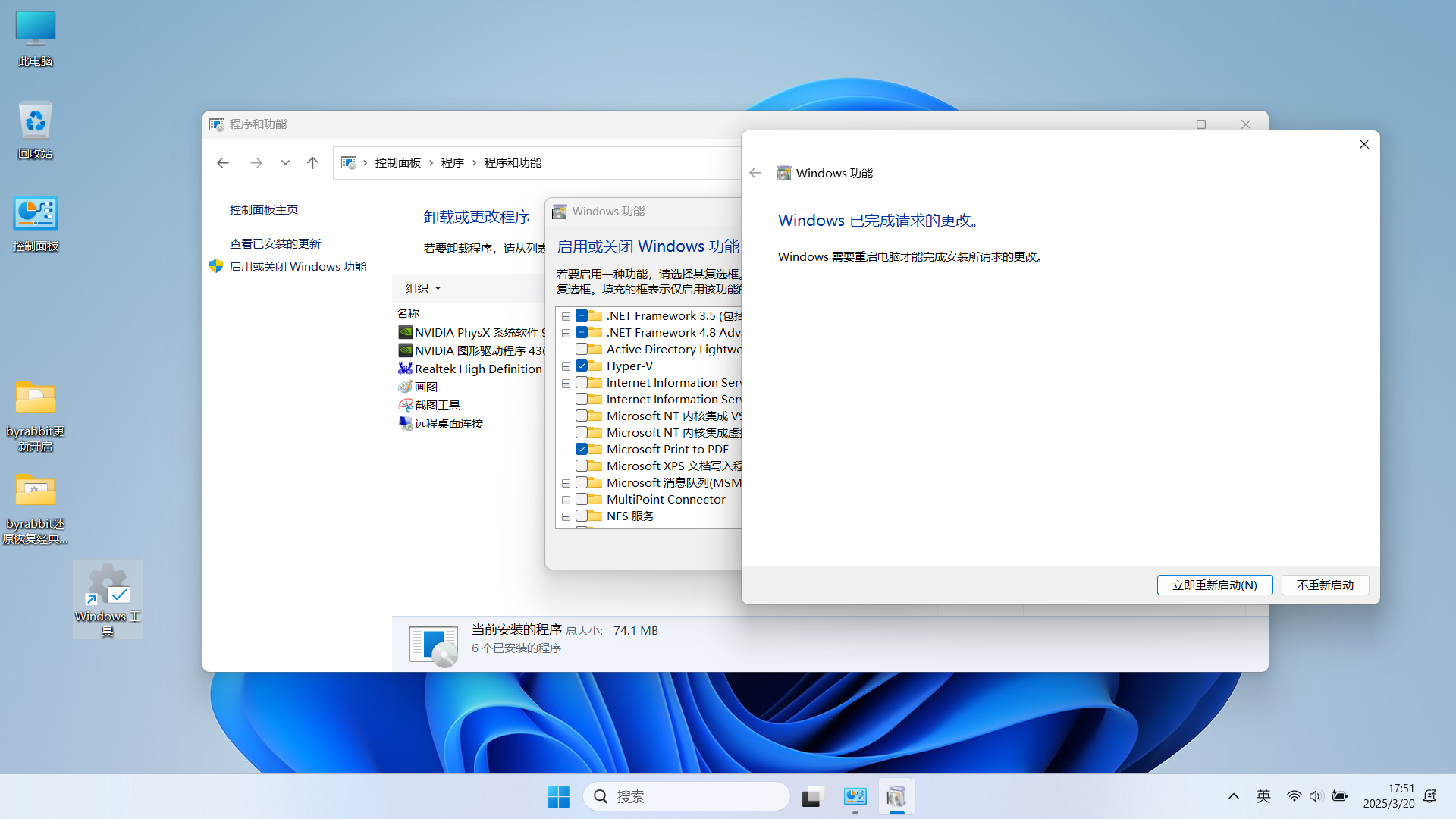The height and width of the screenshot is (819, 1456).
Task: Select NVIDIA PhysX 系统软件 program entry
Action: [x=471, y=332]
